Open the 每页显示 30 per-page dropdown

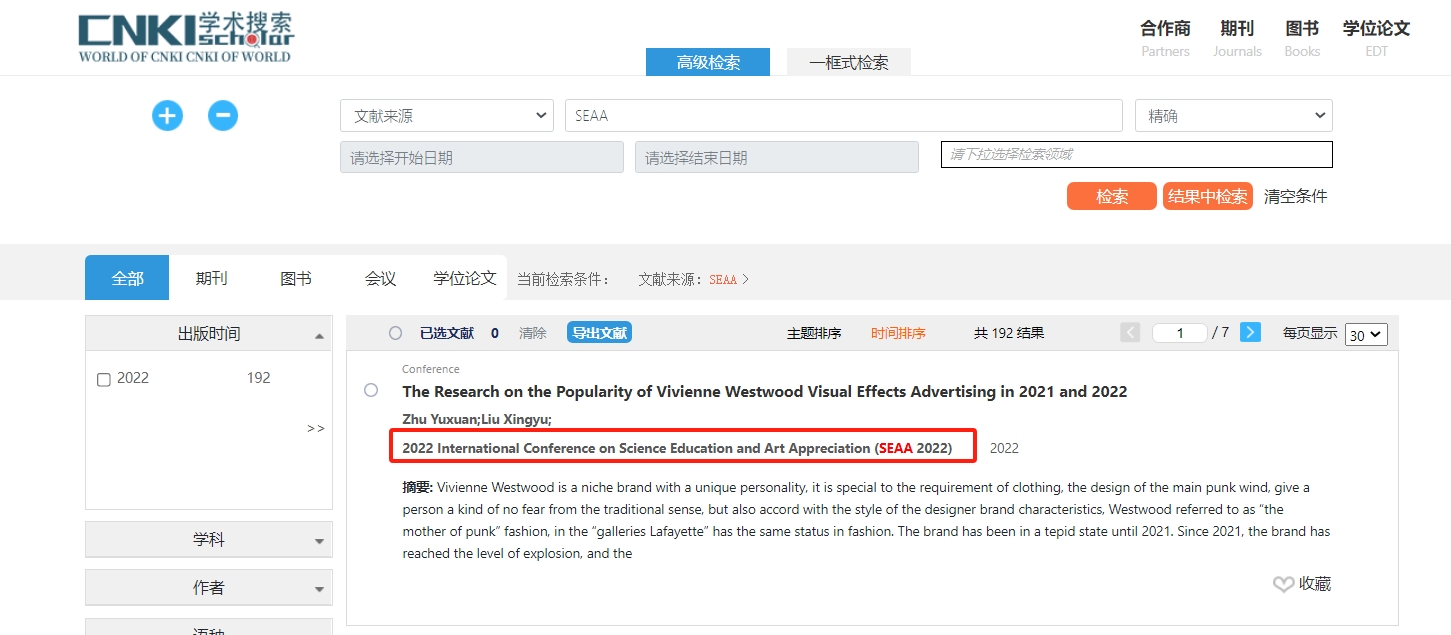(1366, 334)
